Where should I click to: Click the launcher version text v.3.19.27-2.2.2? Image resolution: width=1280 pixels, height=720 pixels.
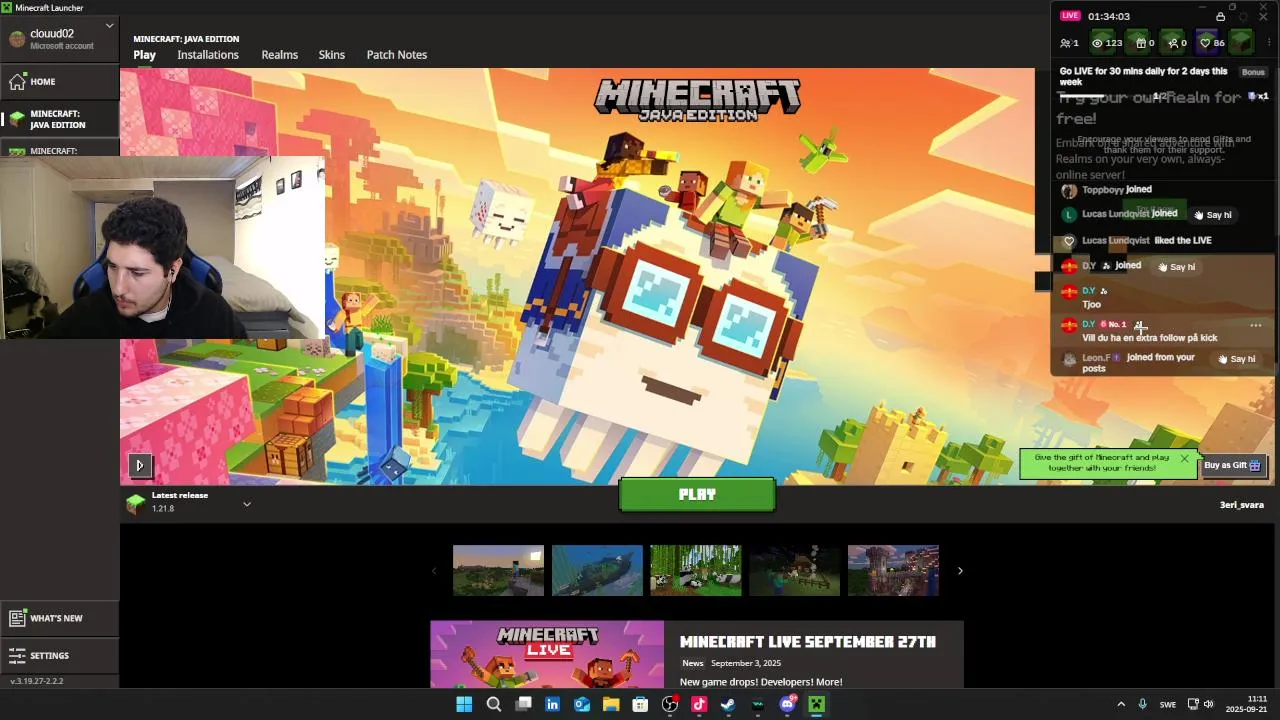(x=37, y=681)
